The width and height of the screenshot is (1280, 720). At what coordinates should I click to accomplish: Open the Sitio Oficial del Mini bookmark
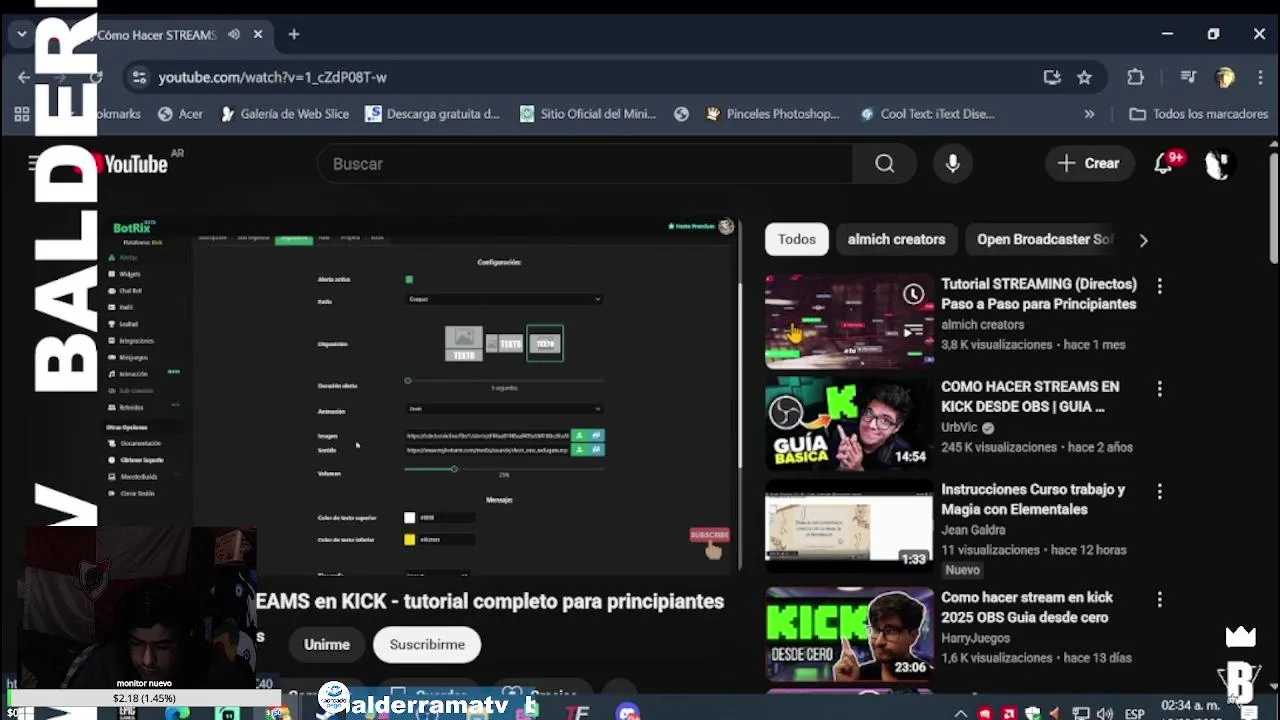pos(588,114)
